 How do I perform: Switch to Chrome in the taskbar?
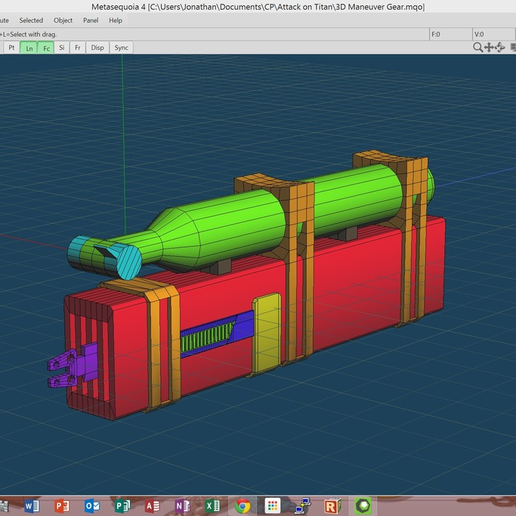242,506
